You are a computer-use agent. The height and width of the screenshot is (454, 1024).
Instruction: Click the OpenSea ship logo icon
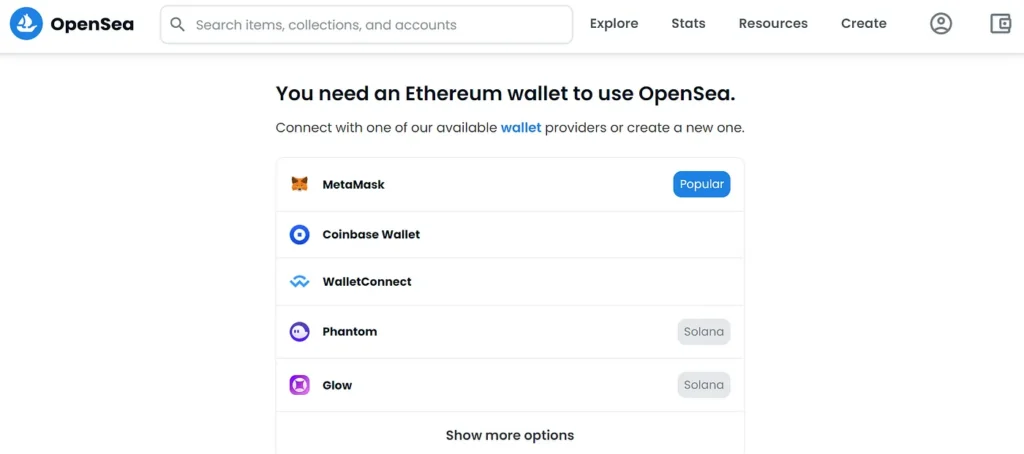[x=26, y=24]
